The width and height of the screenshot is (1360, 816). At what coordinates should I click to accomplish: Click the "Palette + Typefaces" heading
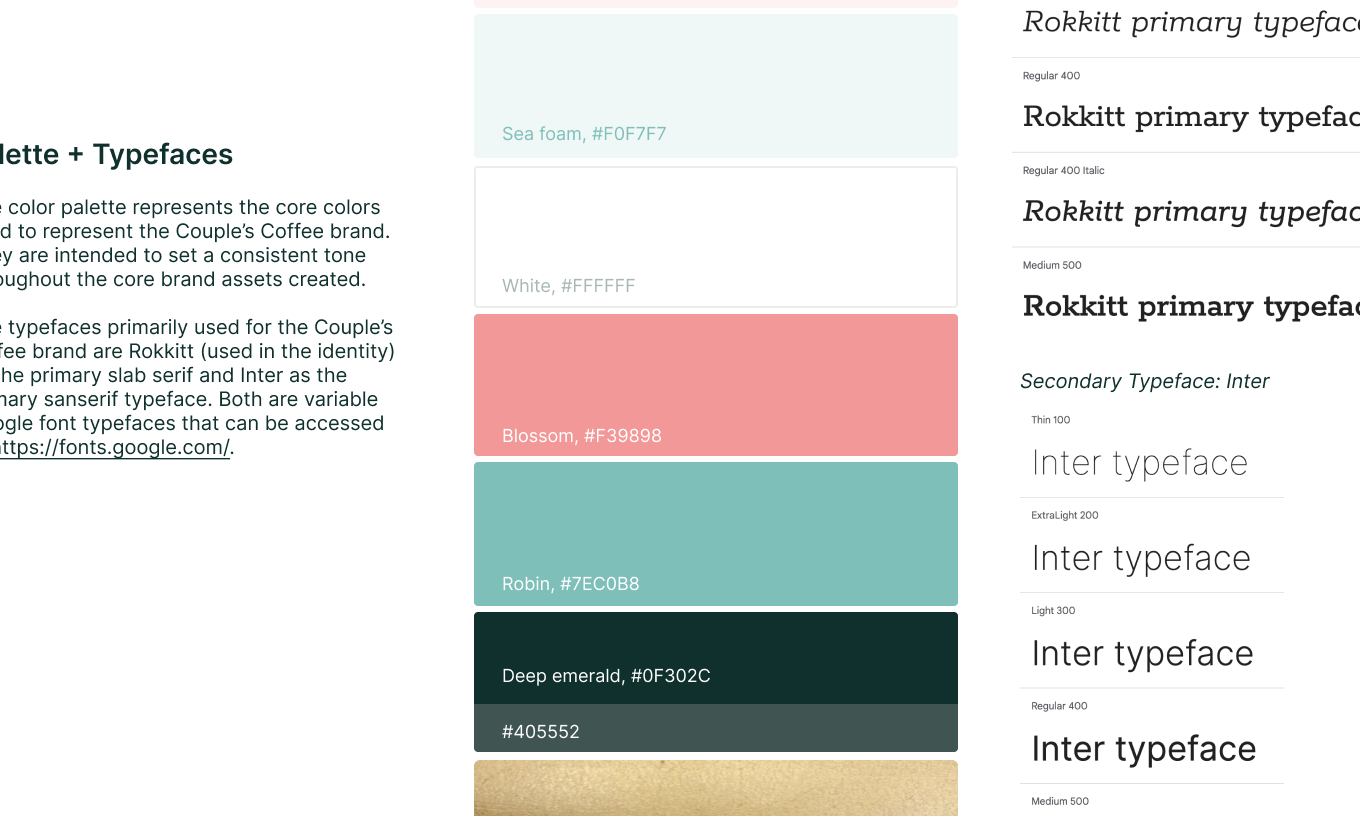point(116,154)
